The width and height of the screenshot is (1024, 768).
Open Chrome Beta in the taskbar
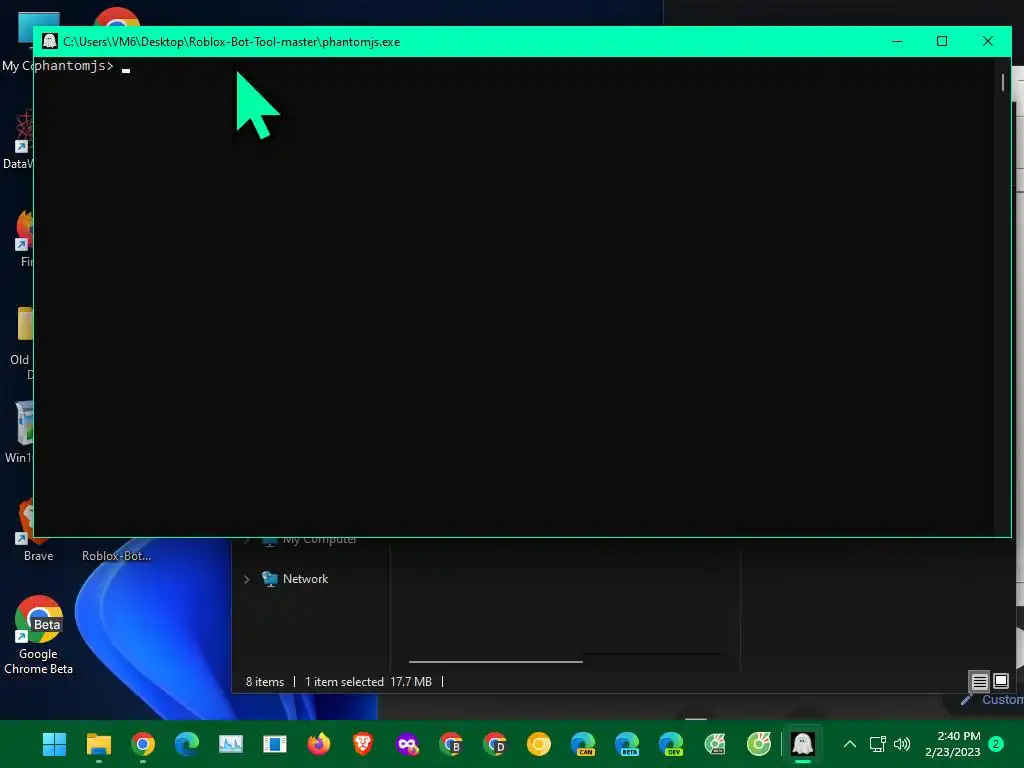coord(451,744)
